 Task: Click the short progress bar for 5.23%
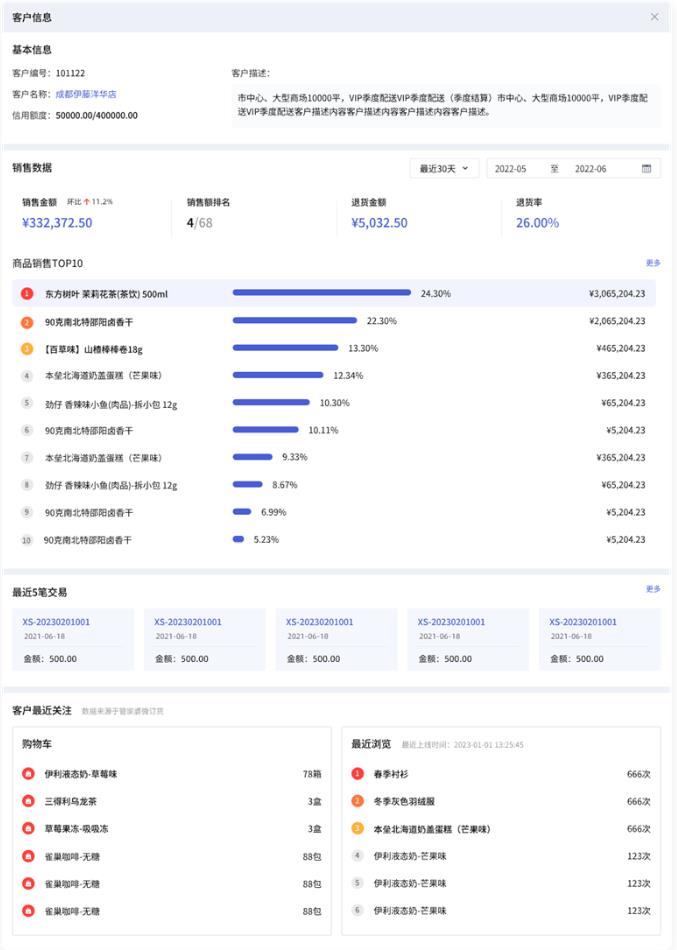238,539
